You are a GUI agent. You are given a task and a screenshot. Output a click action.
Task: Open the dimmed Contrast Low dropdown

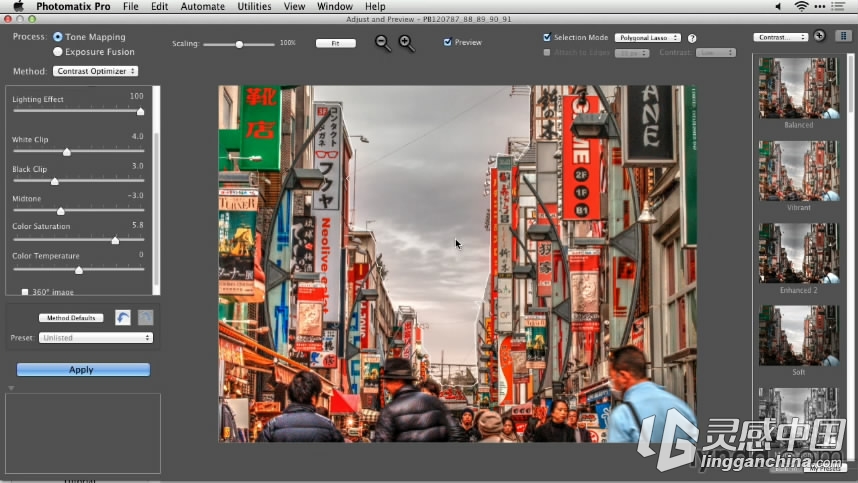(716, 53)
